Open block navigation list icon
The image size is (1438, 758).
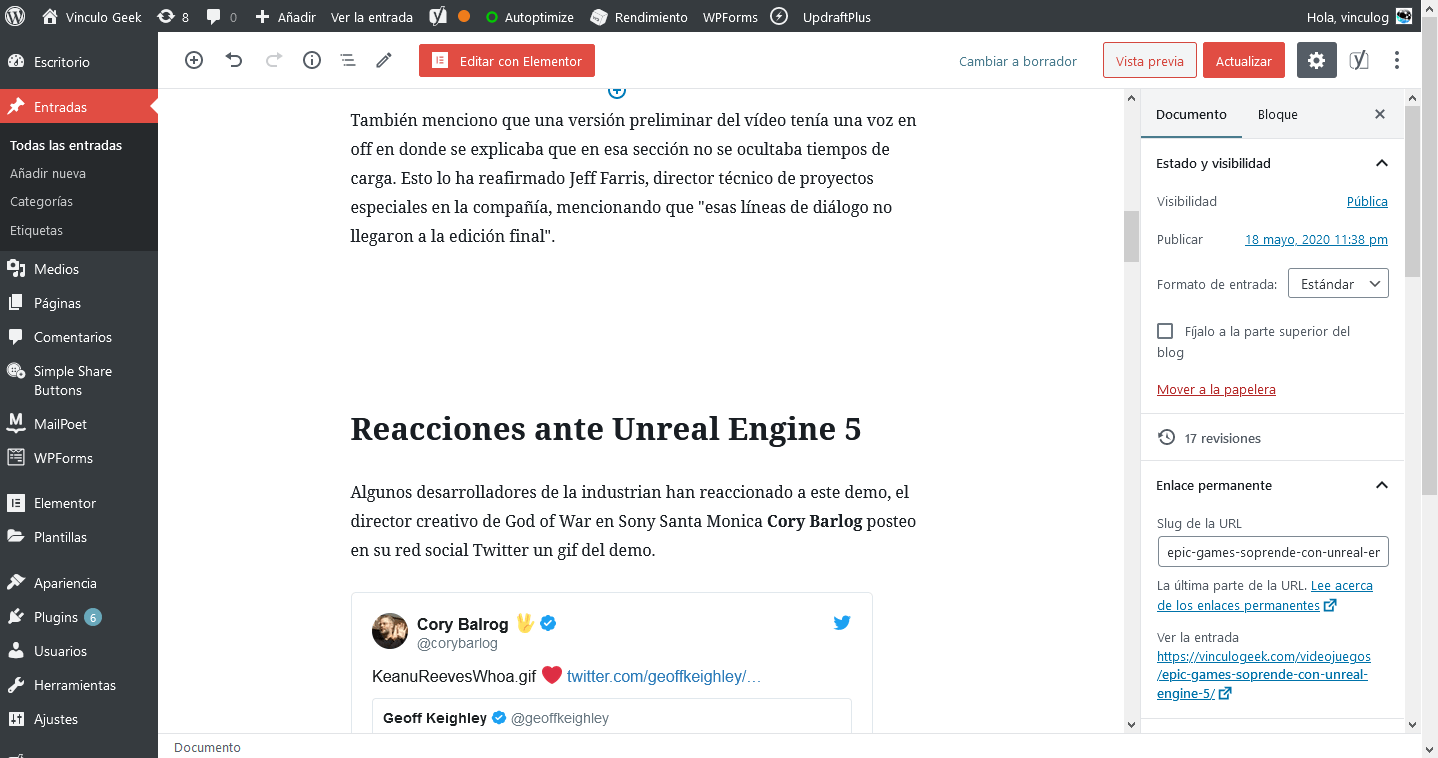(x=348, y=61)
